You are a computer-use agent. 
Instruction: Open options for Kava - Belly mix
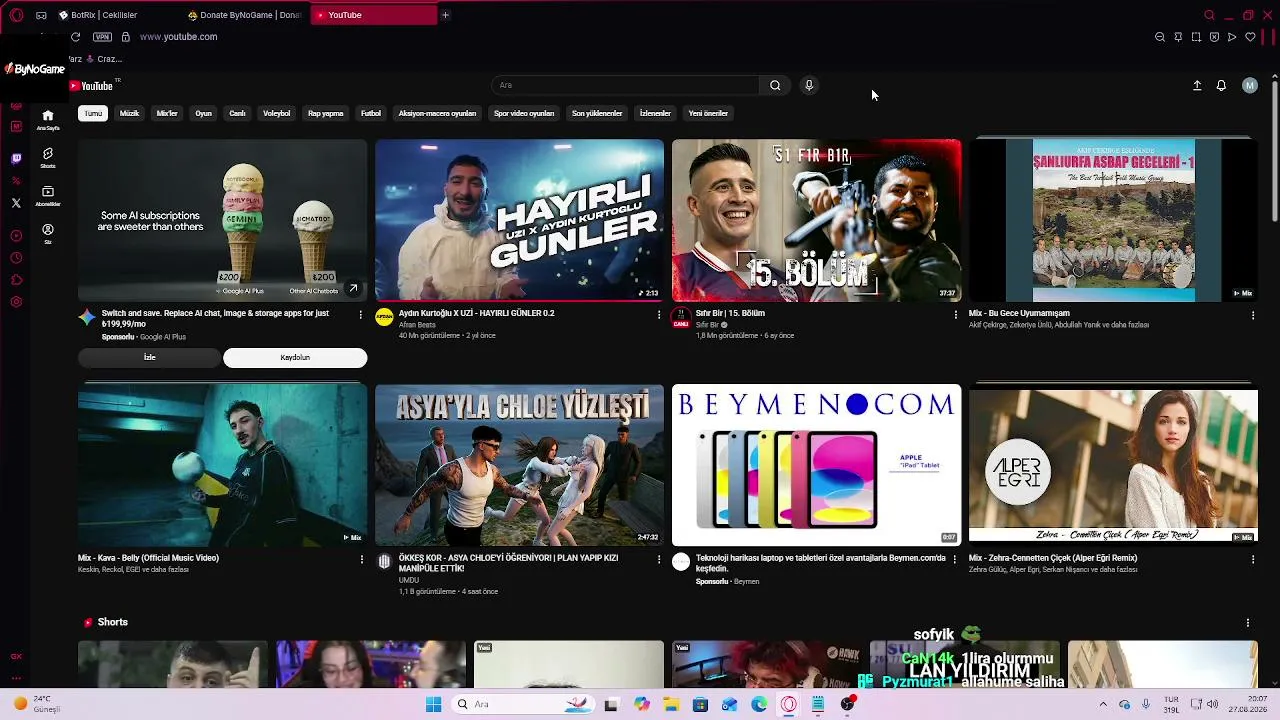(x=361, y=560)
